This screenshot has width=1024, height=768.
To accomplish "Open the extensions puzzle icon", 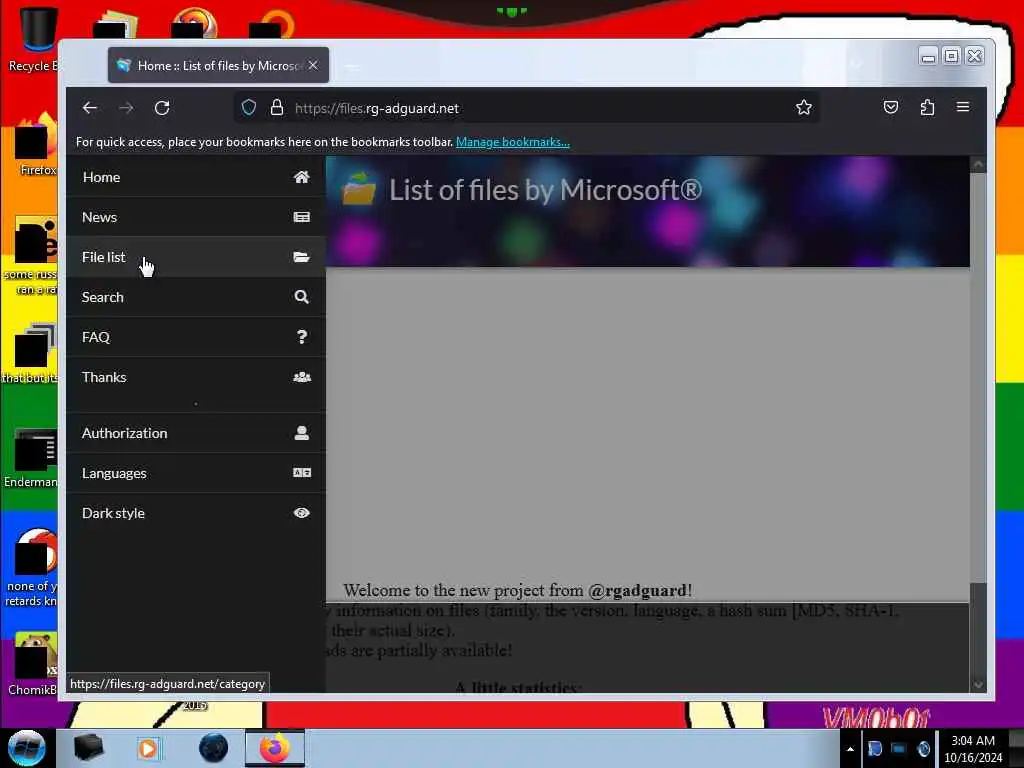I will pos(927,107).
